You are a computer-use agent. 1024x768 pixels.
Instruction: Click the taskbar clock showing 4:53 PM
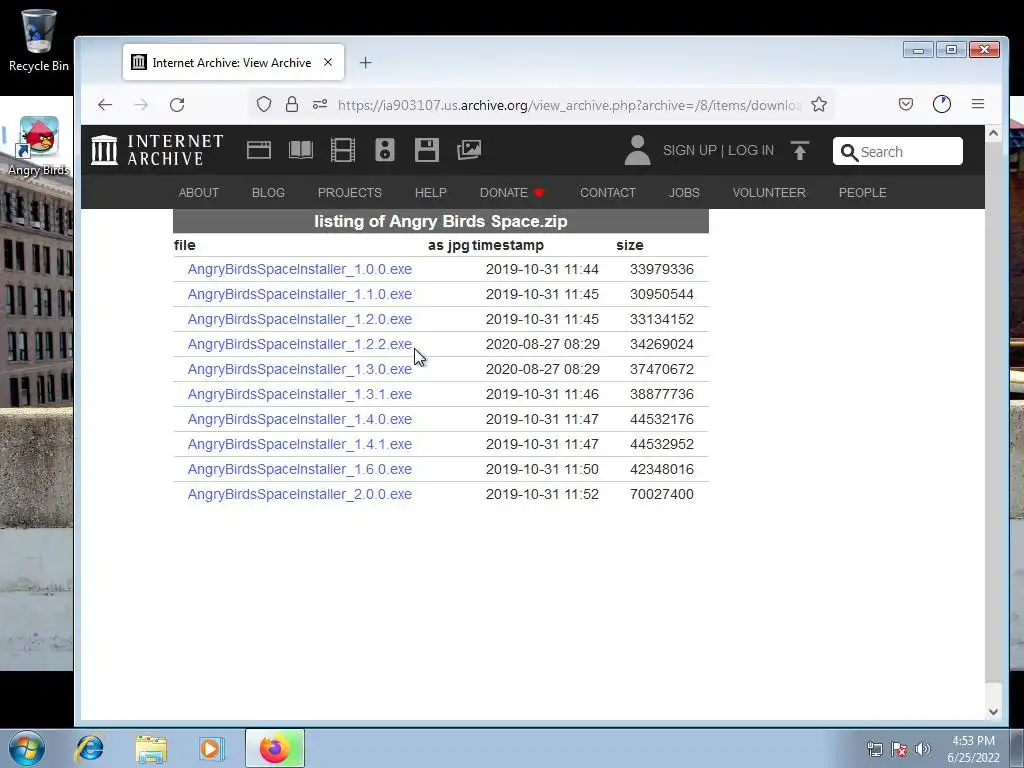973,749
